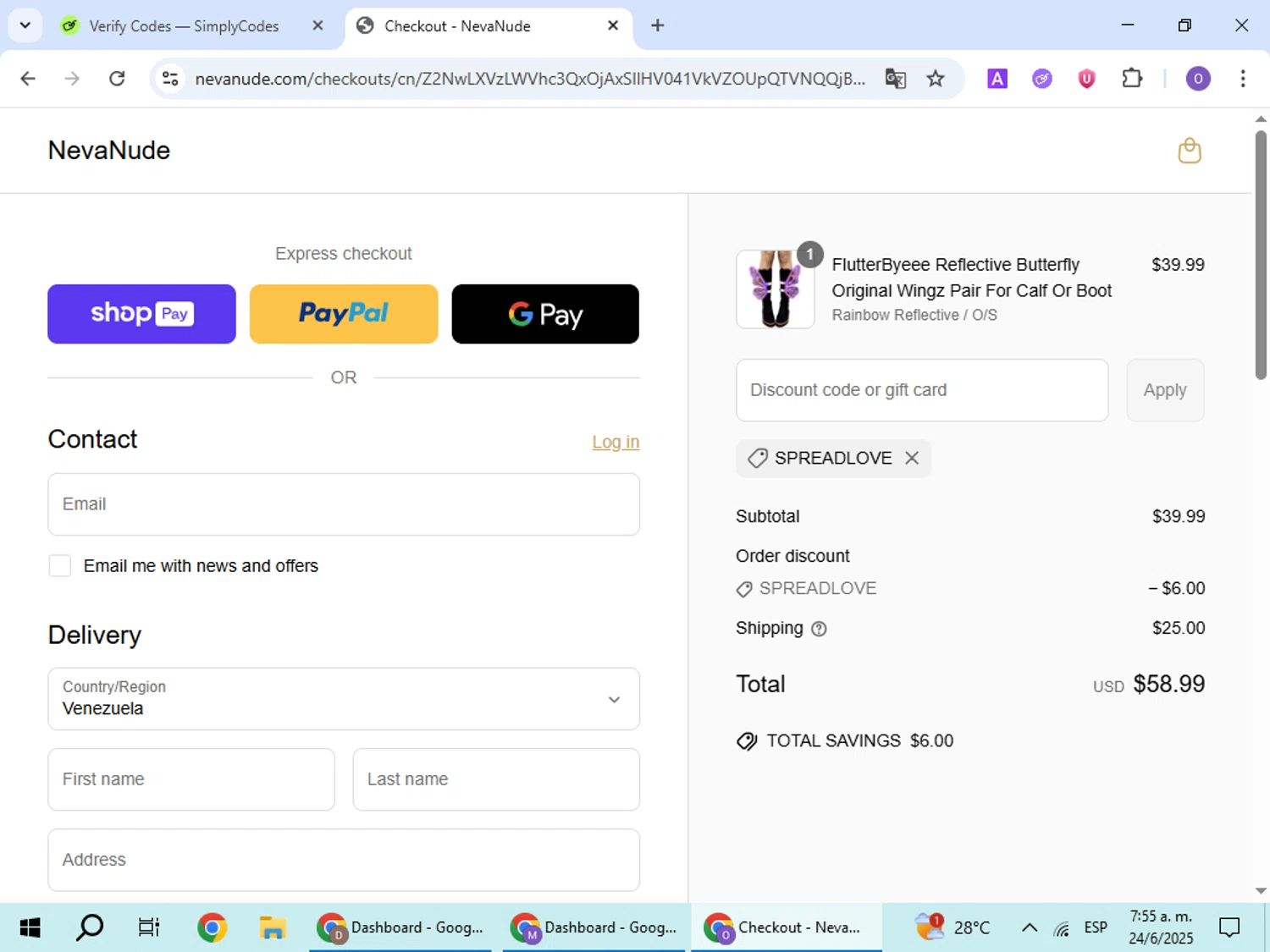1270x952 pixels.
Task: Click the page vertical scrollbar
Action: click(x=1261, y=254)
